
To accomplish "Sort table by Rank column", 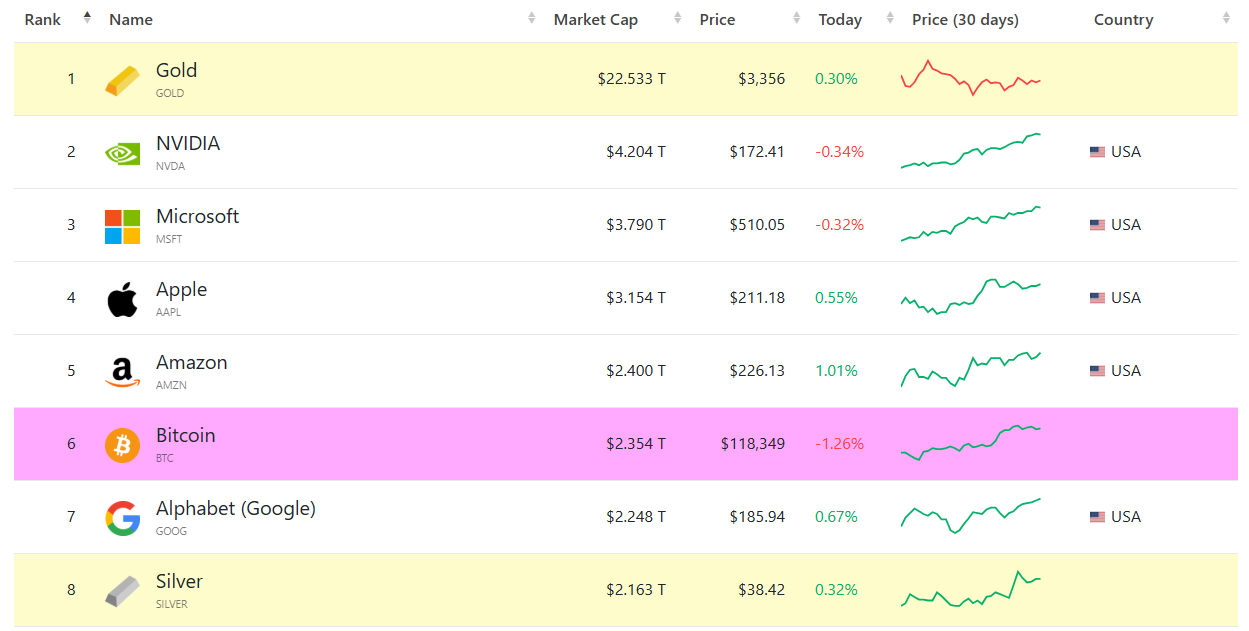I will 43,20.
